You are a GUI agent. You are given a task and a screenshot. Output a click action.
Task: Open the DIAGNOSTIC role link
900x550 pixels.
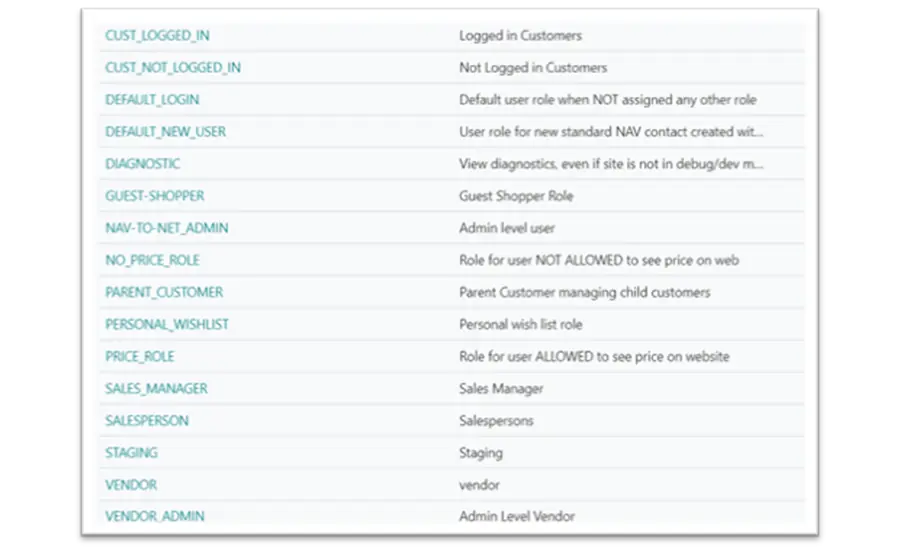[142, 164]
